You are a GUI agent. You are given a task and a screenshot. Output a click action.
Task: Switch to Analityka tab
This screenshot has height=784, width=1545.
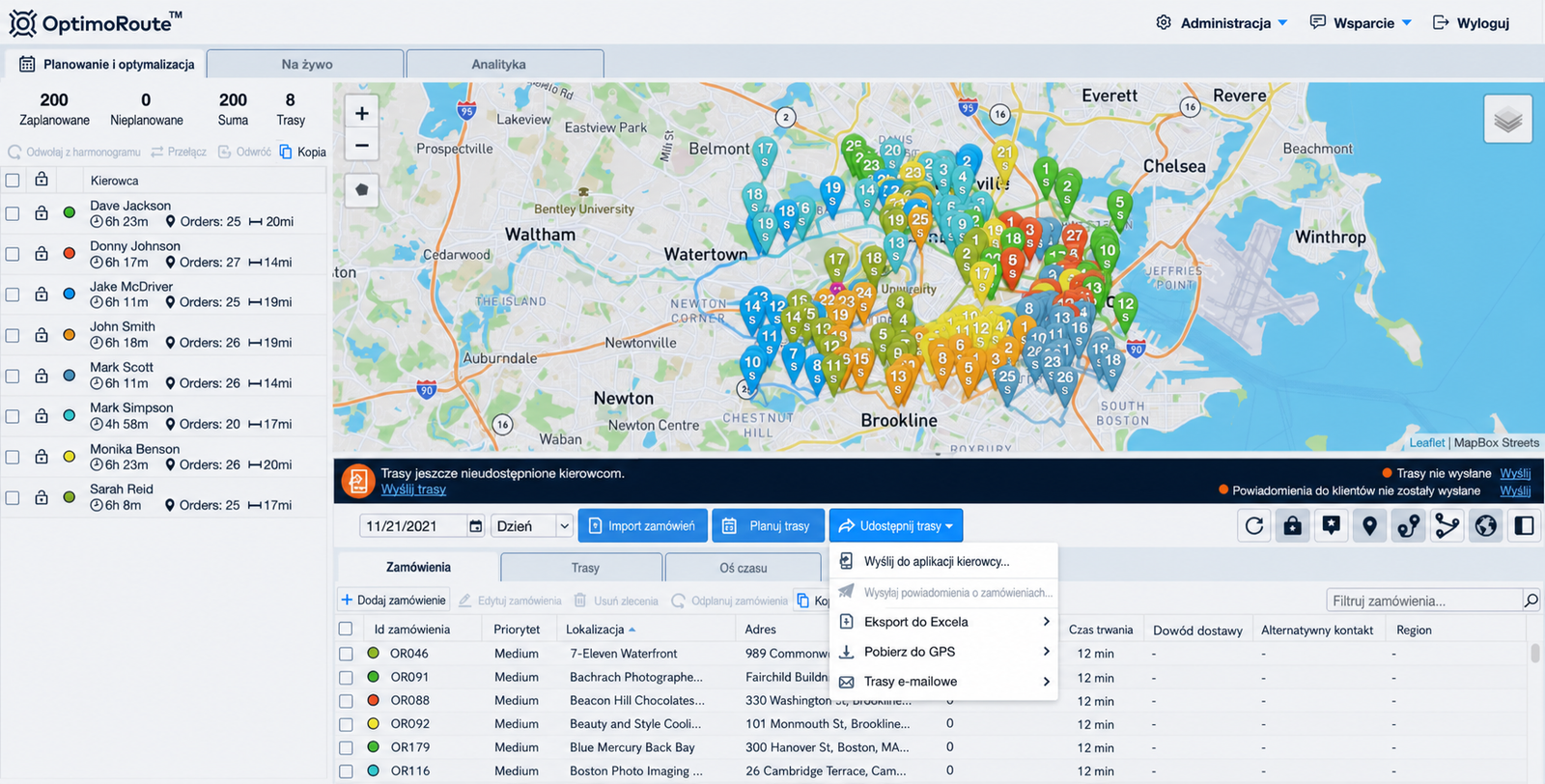pos(505,64)
